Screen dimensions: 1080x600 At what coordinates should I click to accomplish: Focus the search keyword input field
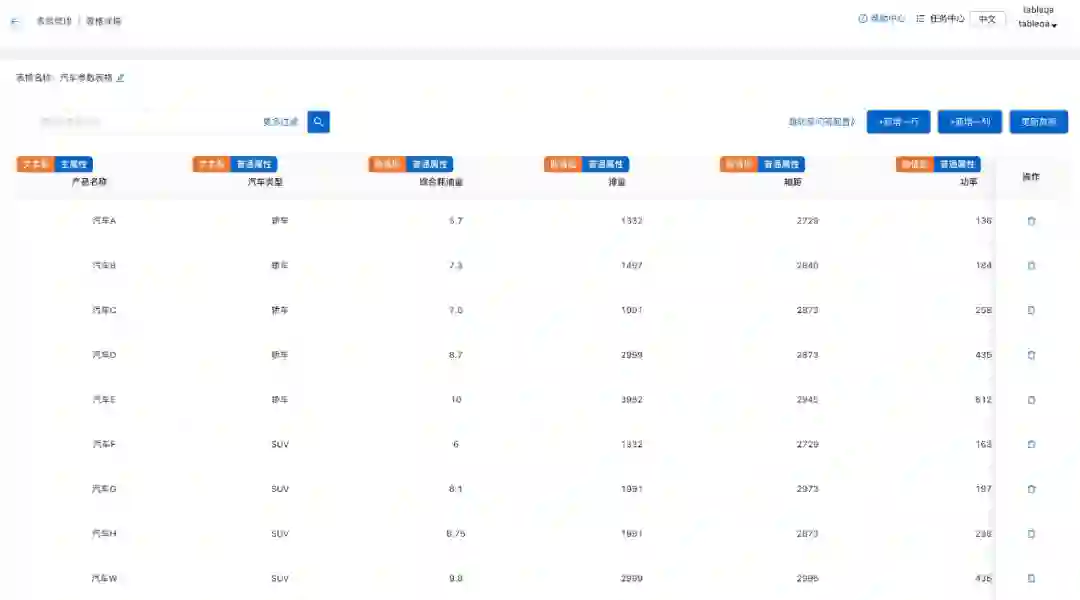(x=146, y=122)
